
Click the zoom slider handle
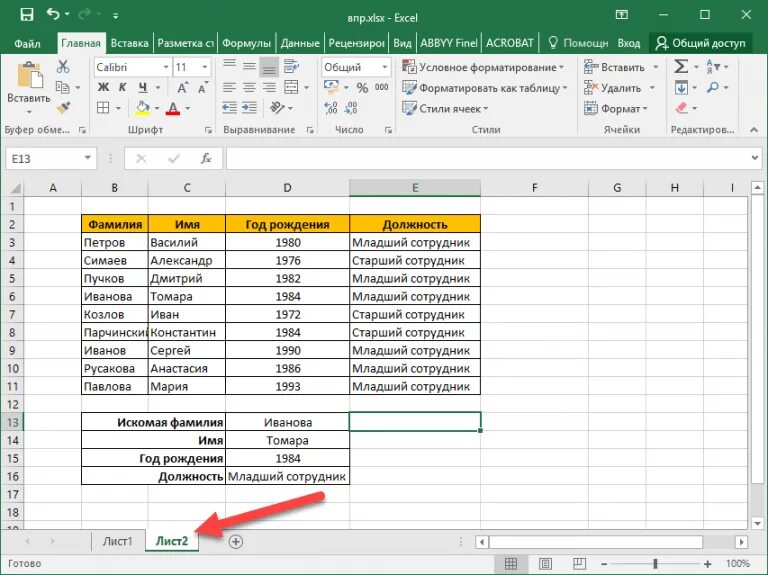[x=655, y=564]
